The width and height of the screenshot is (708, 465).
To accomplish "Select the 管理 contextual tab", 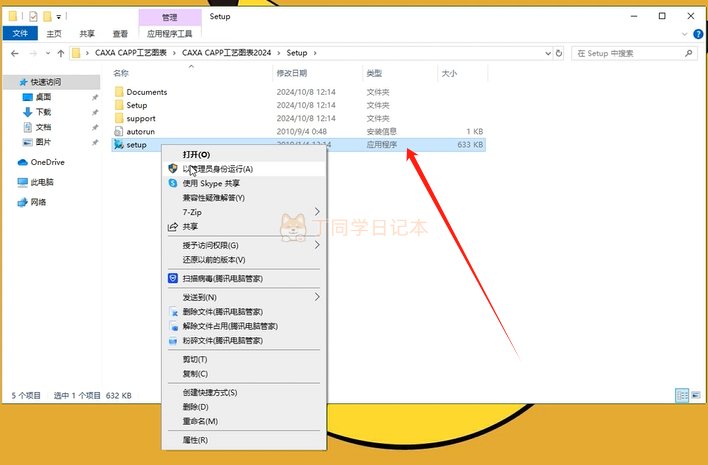I will [x=170, y=17].
